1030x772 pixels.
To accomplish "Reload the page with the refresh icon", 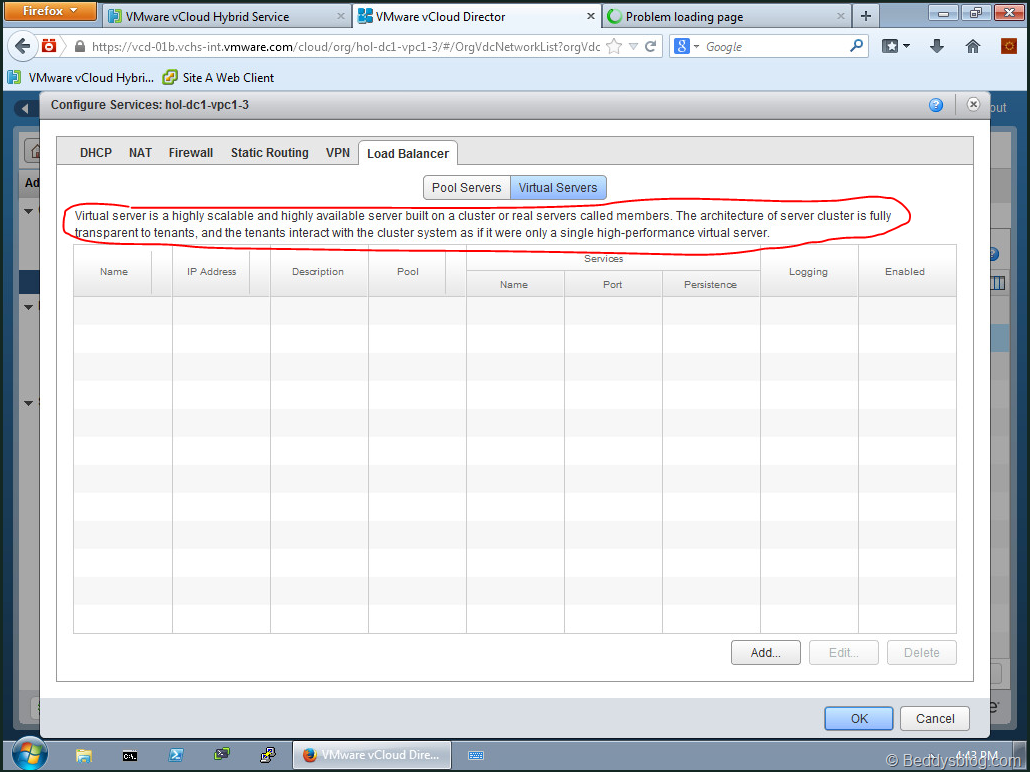I will point(650,47).
